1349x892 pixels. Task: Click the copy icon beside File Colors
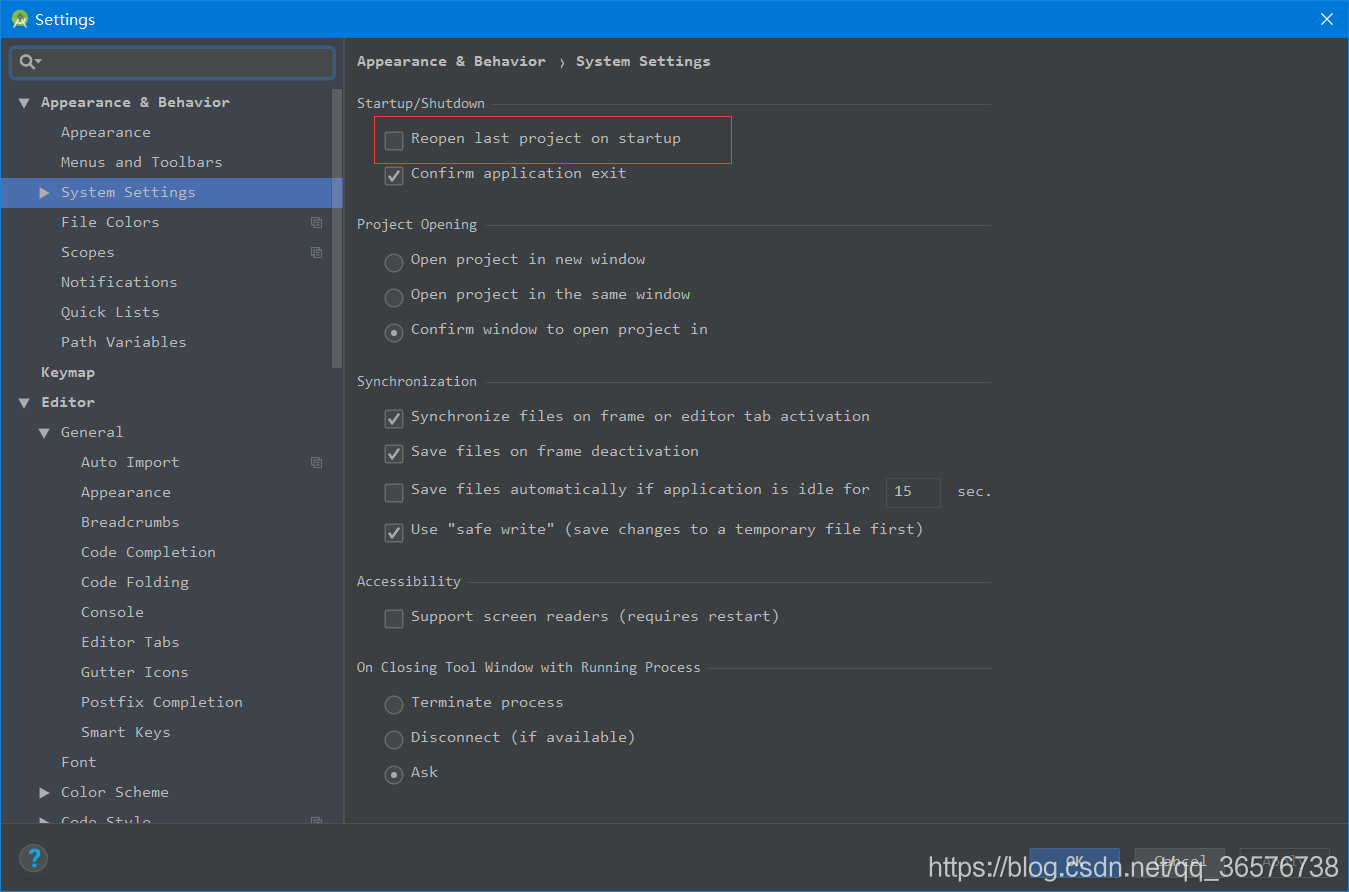pos(316,222)
